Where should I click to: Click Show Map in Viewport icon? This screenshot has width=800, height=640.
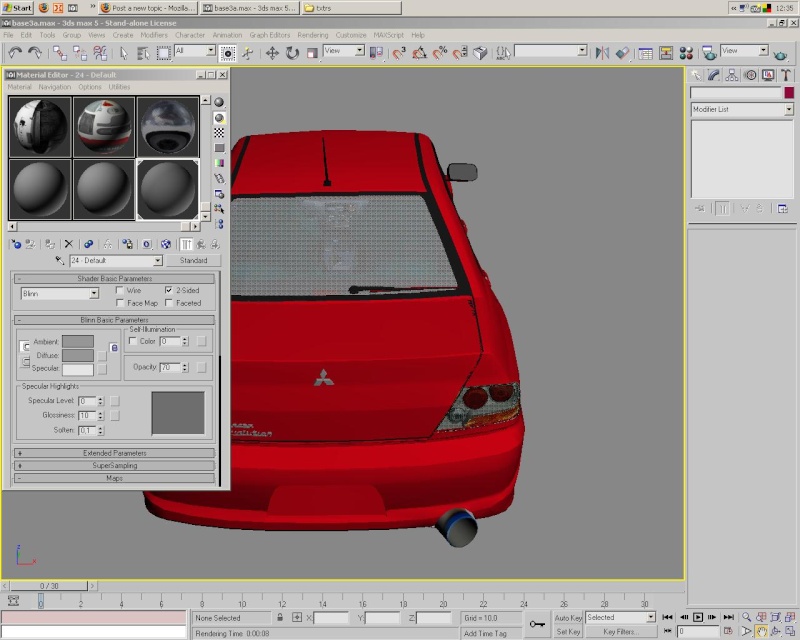(166, 244)
